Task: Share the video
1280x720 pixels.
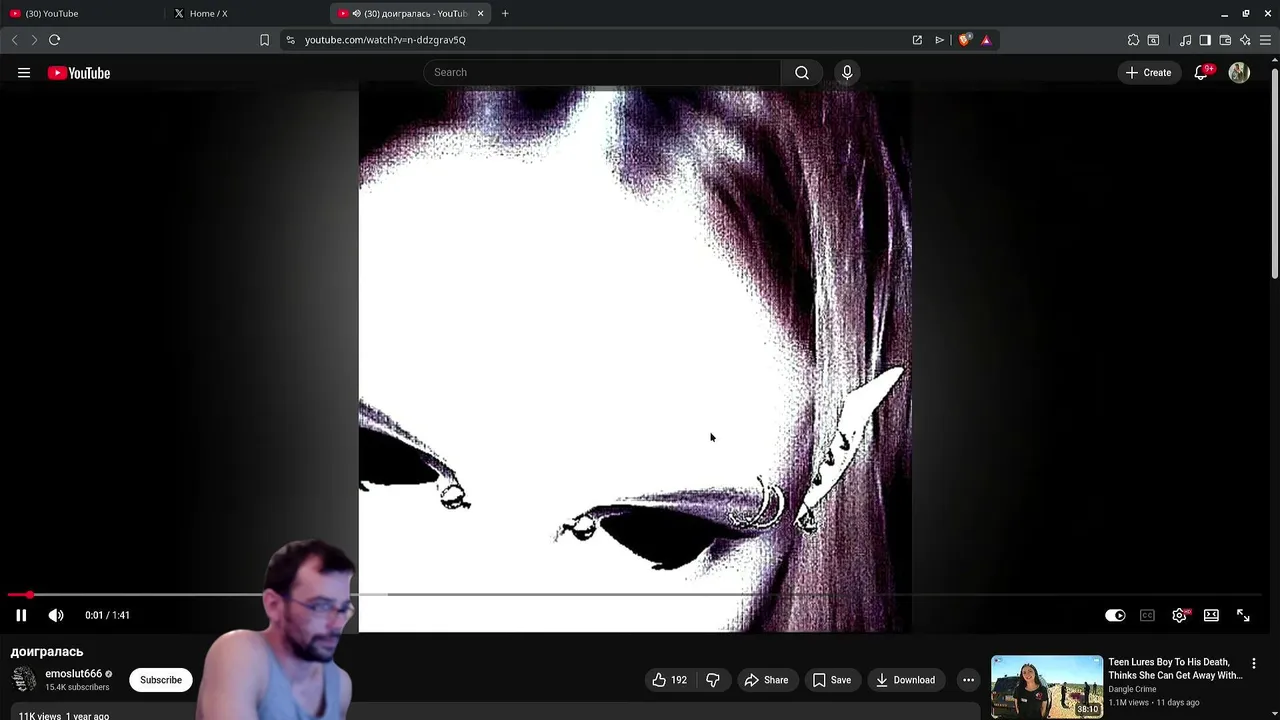Action: coord(766,680)
